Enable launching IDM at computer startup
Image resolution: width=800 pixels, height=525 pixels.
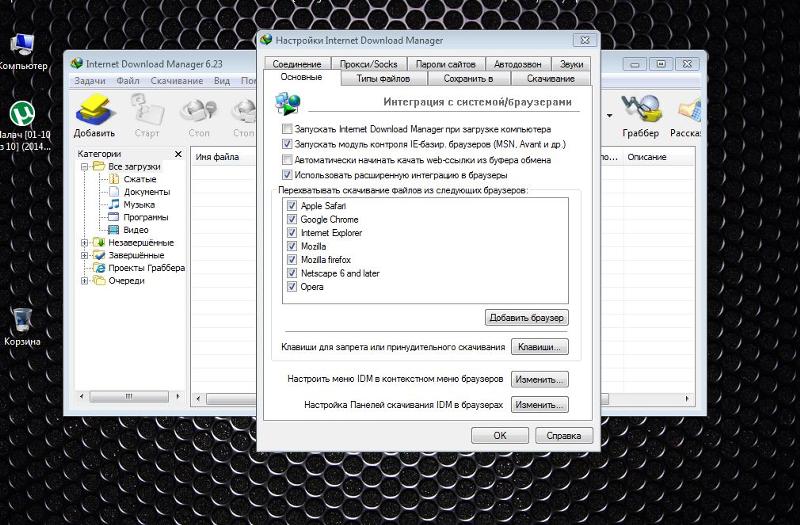point(287,129)
